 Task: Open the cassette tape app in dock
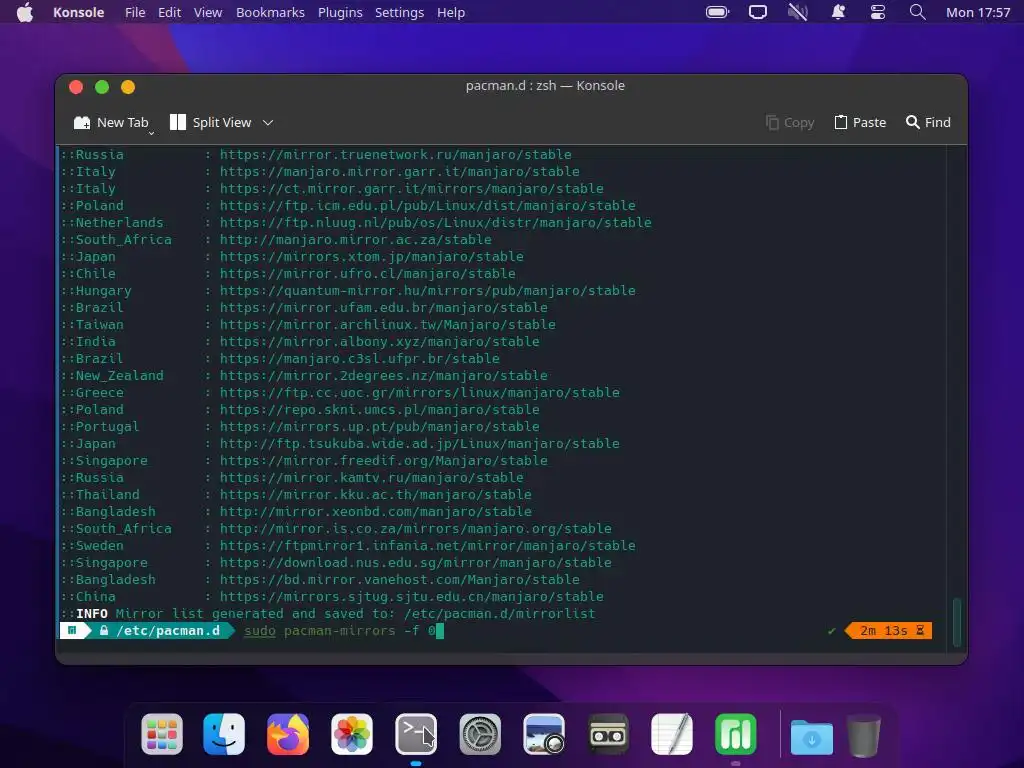point(608,734)
